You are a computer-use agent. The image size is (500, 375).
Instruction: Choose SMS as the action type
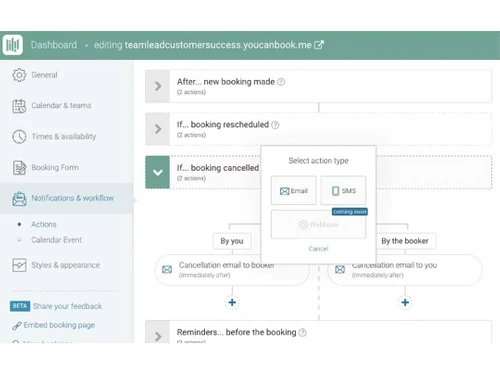(343, 191)
